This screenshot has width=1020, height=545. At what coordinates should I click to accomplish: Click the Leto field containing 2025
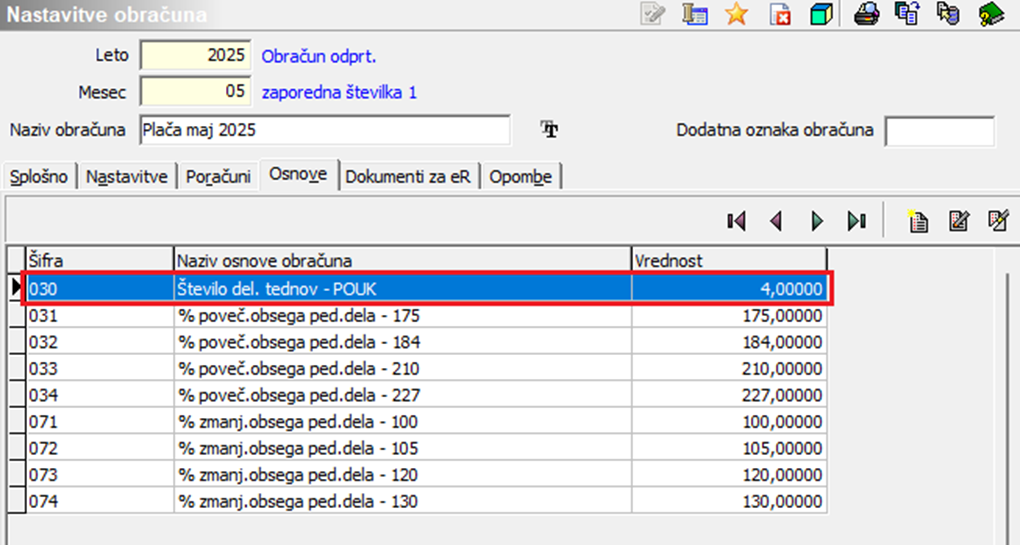tap(195, 55)
